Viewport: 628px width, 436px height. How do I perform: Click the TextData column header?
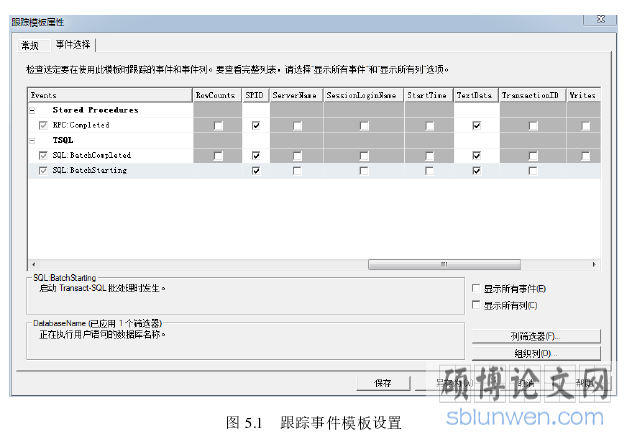(476, 95)
